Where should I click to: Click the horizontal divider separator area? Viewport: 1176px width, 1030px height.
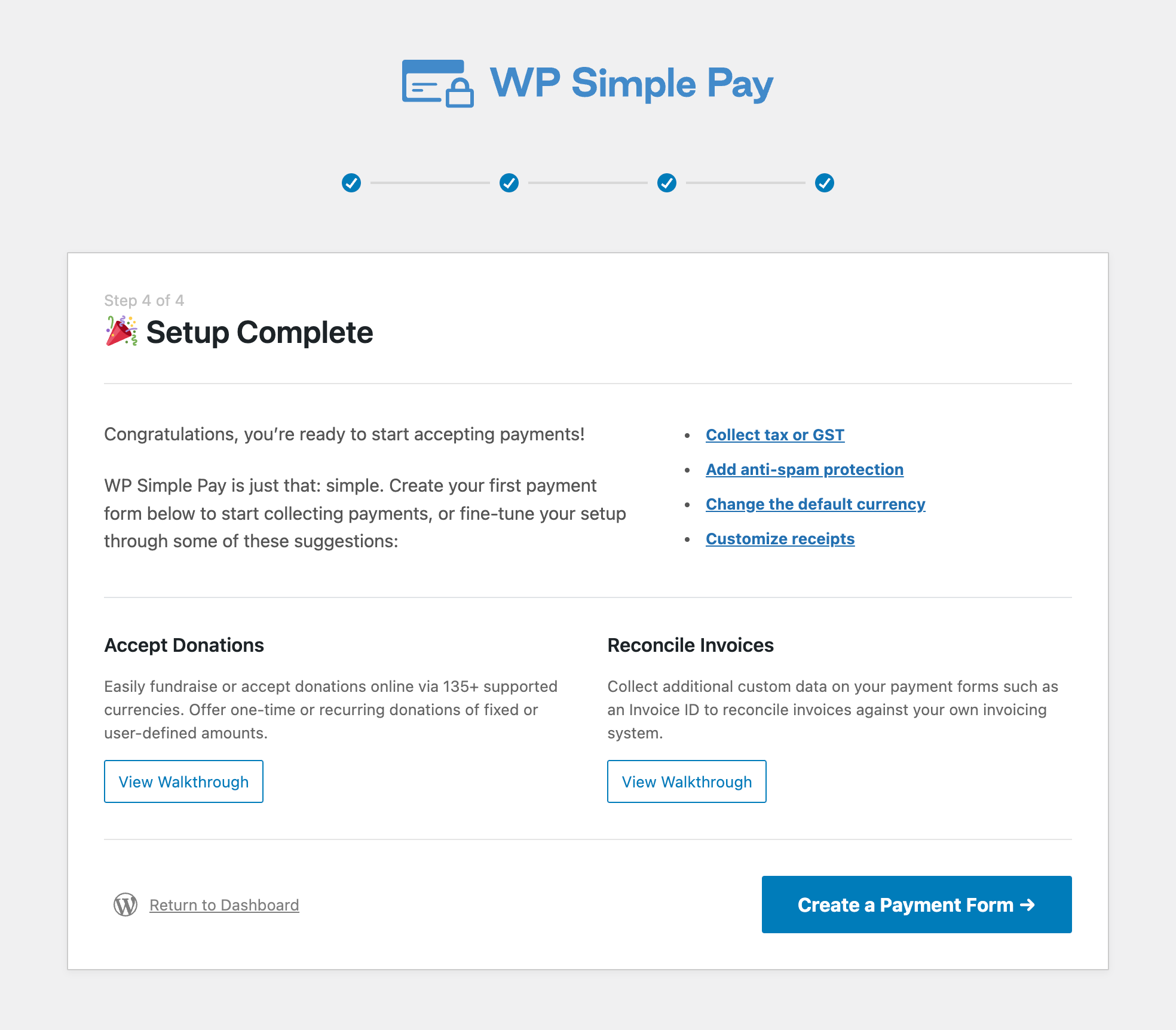(587, 385)
